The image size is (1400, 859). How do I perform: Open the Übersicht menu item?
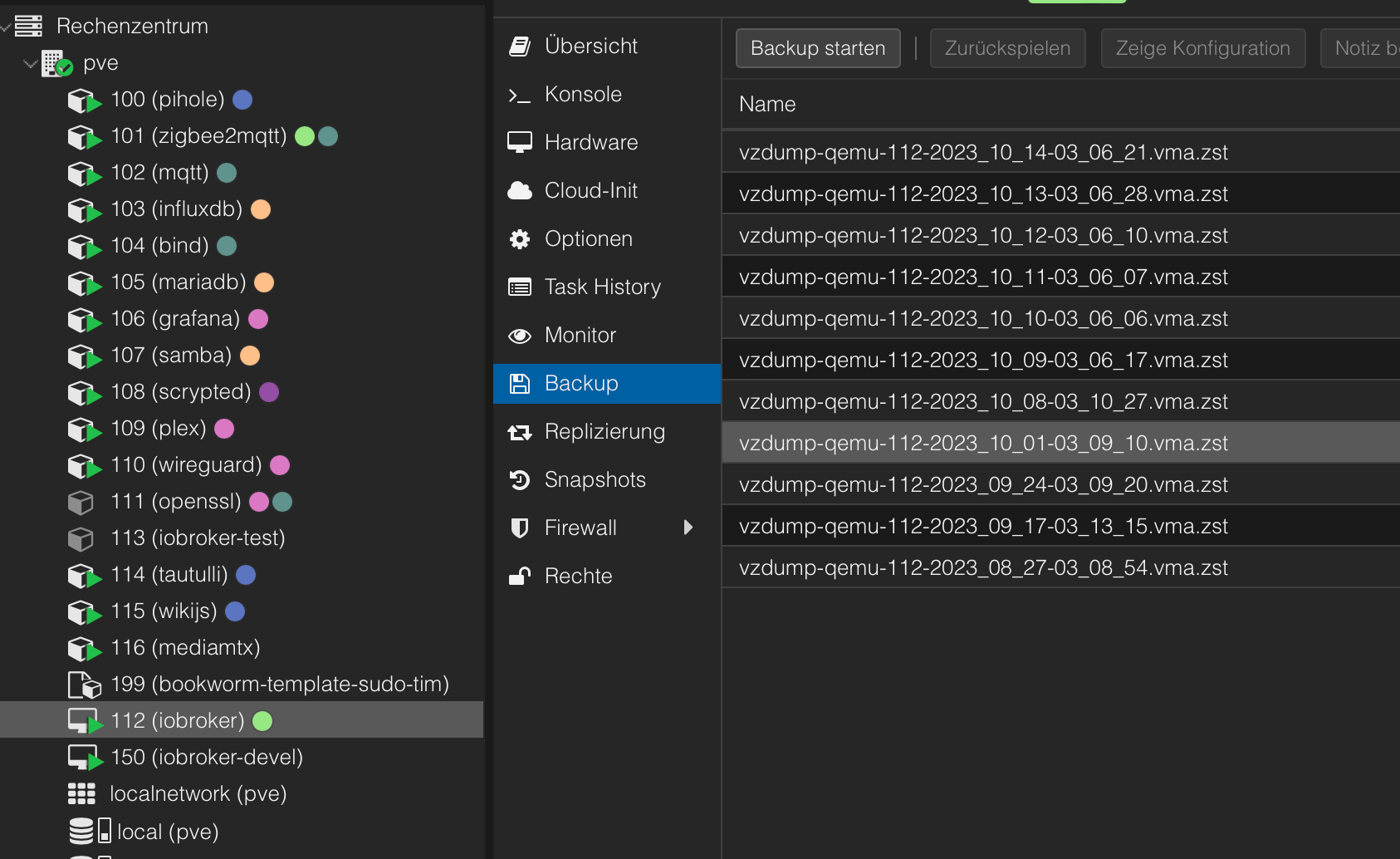pos(590,47)
